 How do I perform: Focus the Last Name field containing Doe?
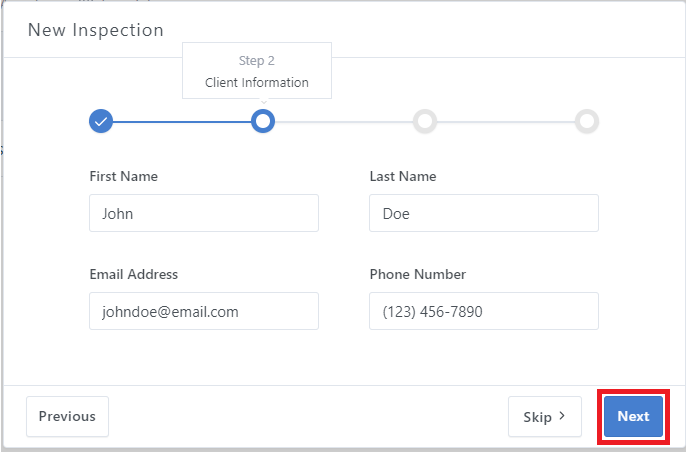click(483, 213)
